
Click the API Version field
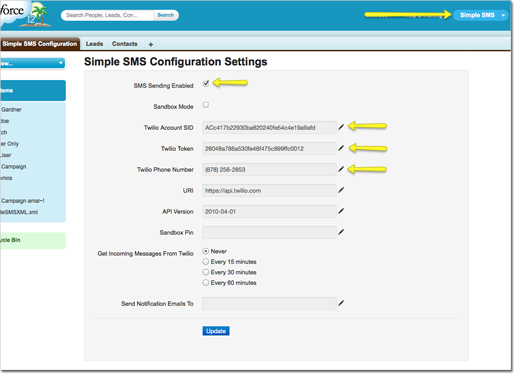click(269, 211)
